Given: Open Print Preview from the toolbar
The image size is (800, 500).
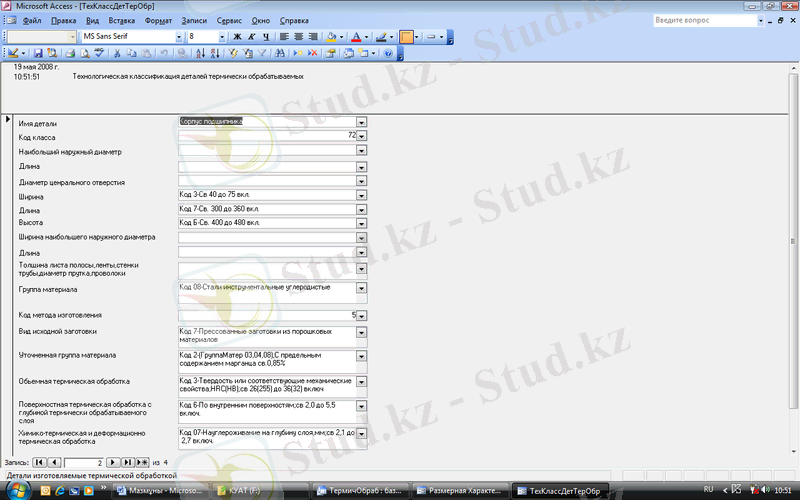Looking at the screenshot, I should pos(85,53).
